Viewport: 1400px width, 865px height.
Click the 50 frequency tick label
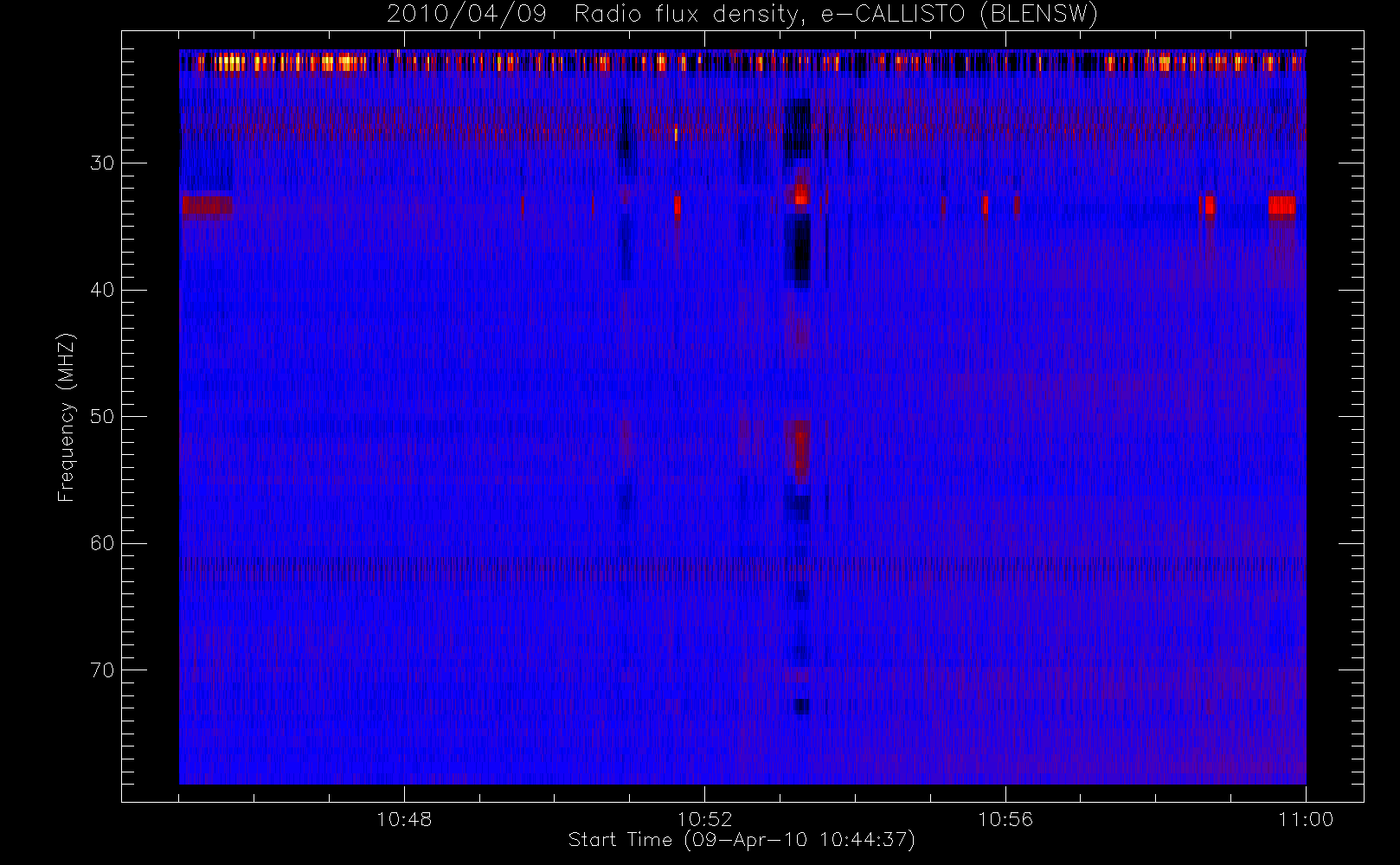click(102, 417)
